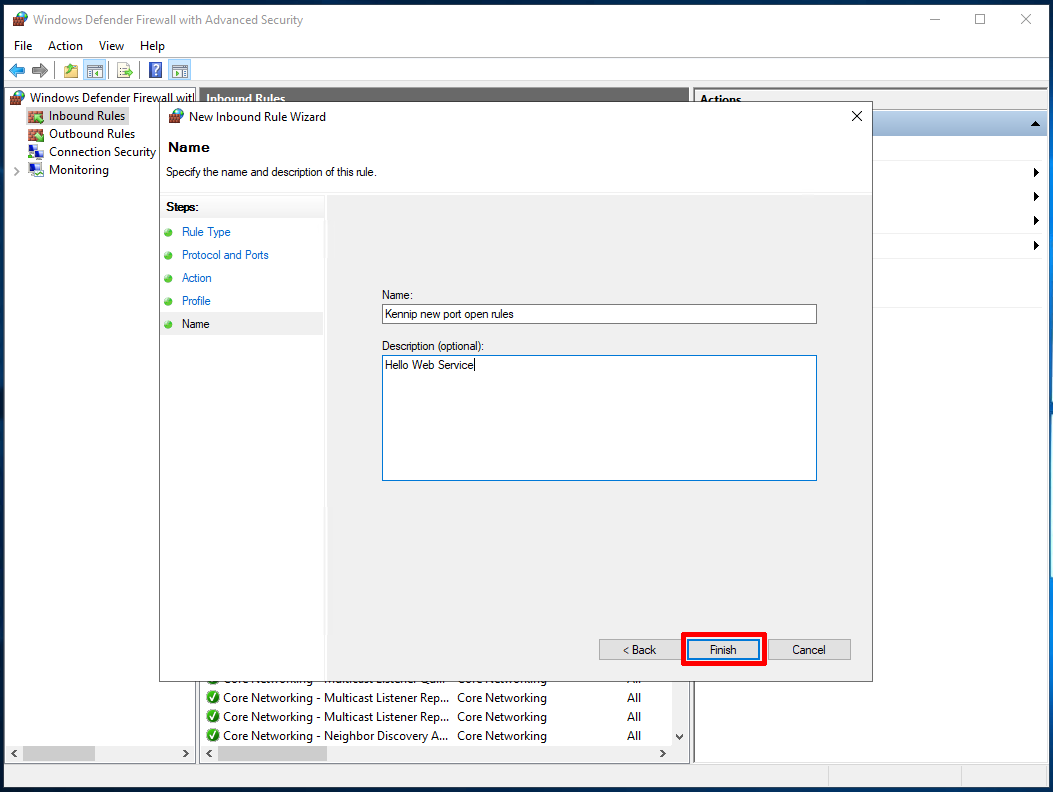Click the rules list scroll-right arrow
1053x792 pixels.
click(663, 754)
